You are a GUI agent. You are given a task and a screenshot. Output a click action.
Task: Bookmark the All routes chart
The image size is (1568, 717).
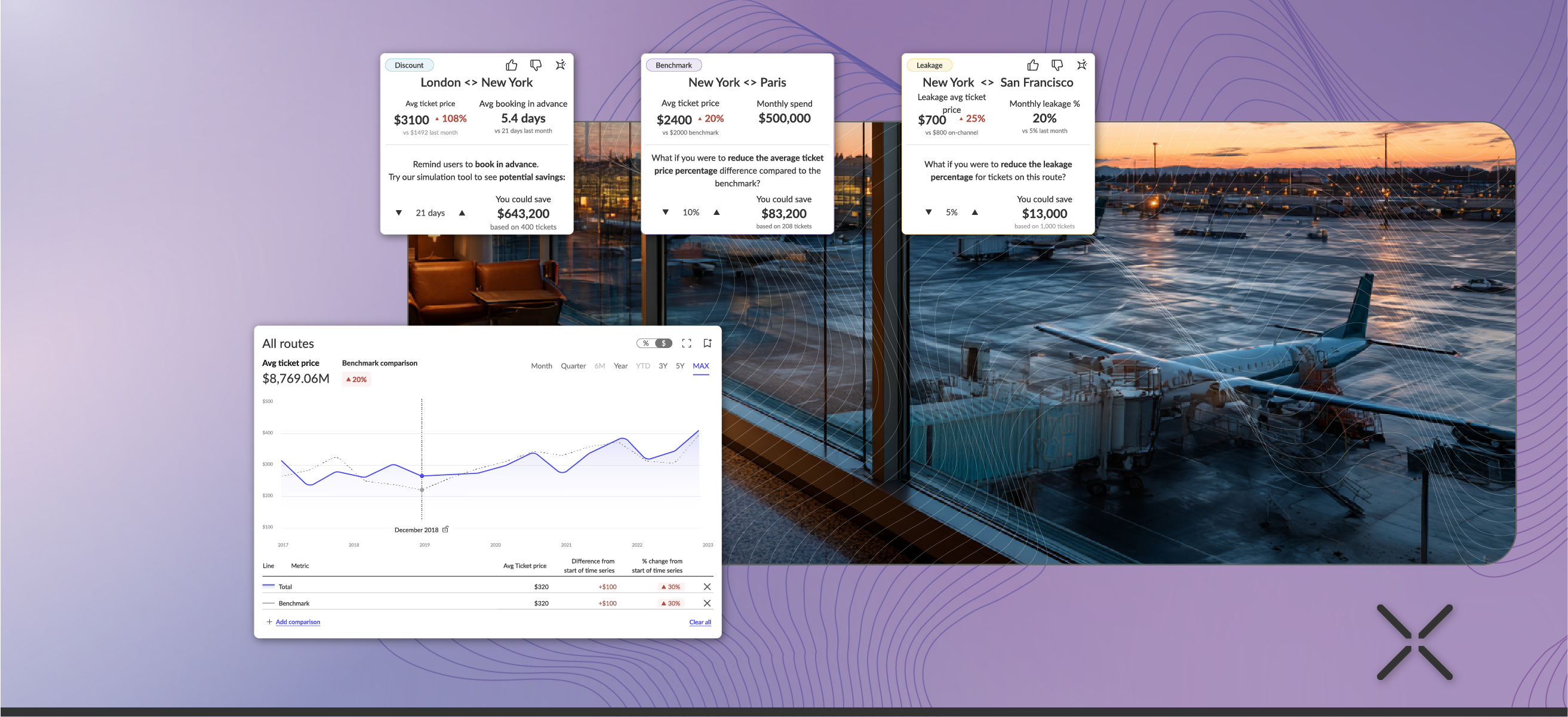point(708,343)
